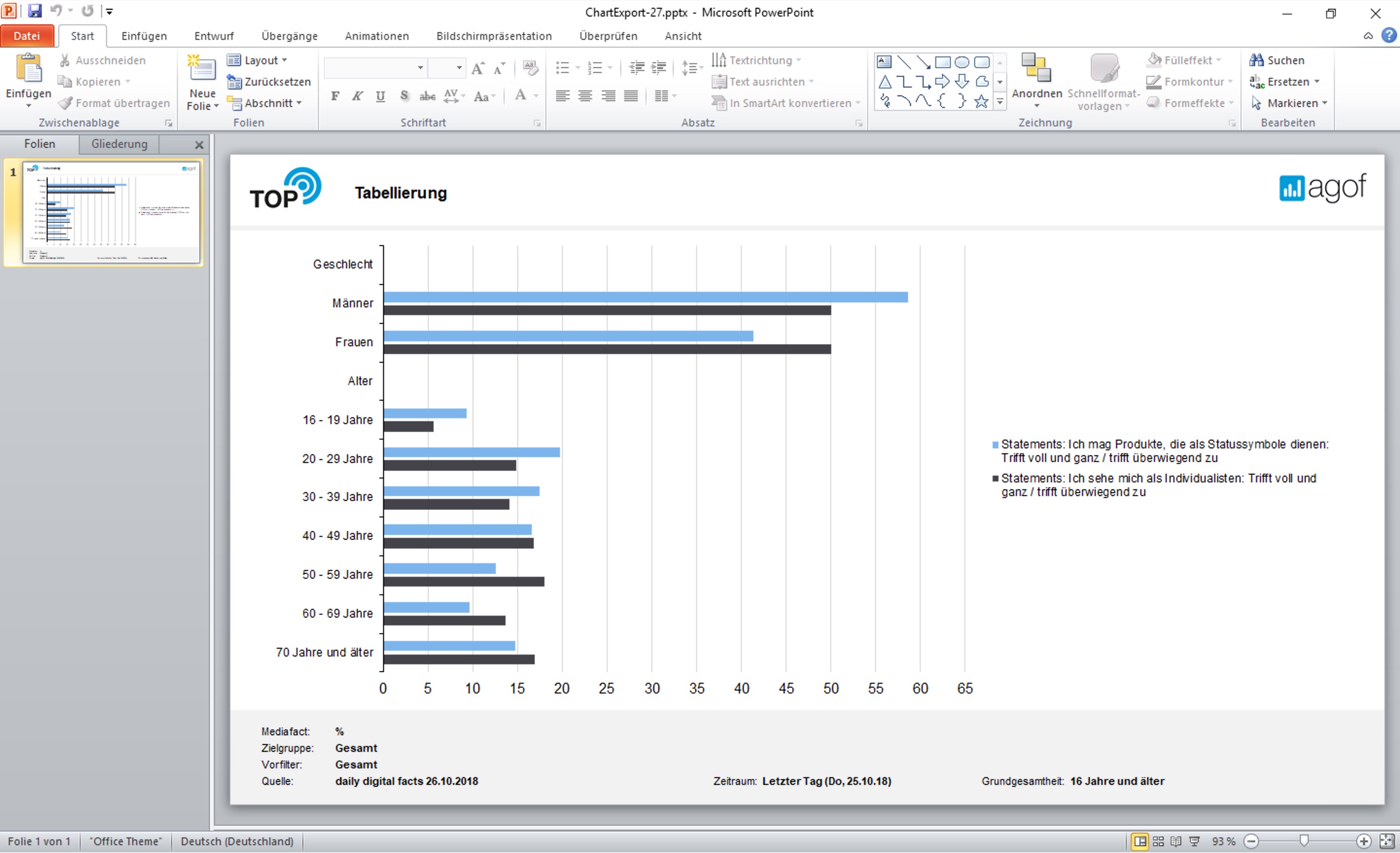The height and width of the screenshot is (853, 1400).
Task: Open the Abschnitt dropdown
Action: pos(264,103)
